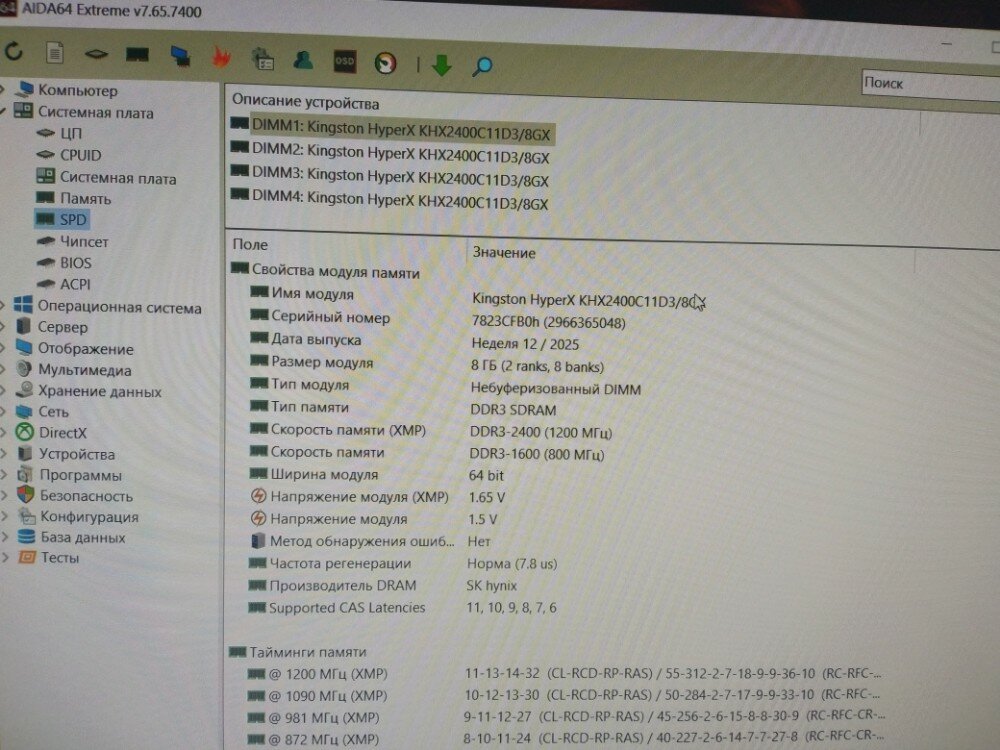Image resolution: width=1000 pixels, height=750 pixels.
Task: Click the magnifier search toolbar icon
Action: pos(482,66)
